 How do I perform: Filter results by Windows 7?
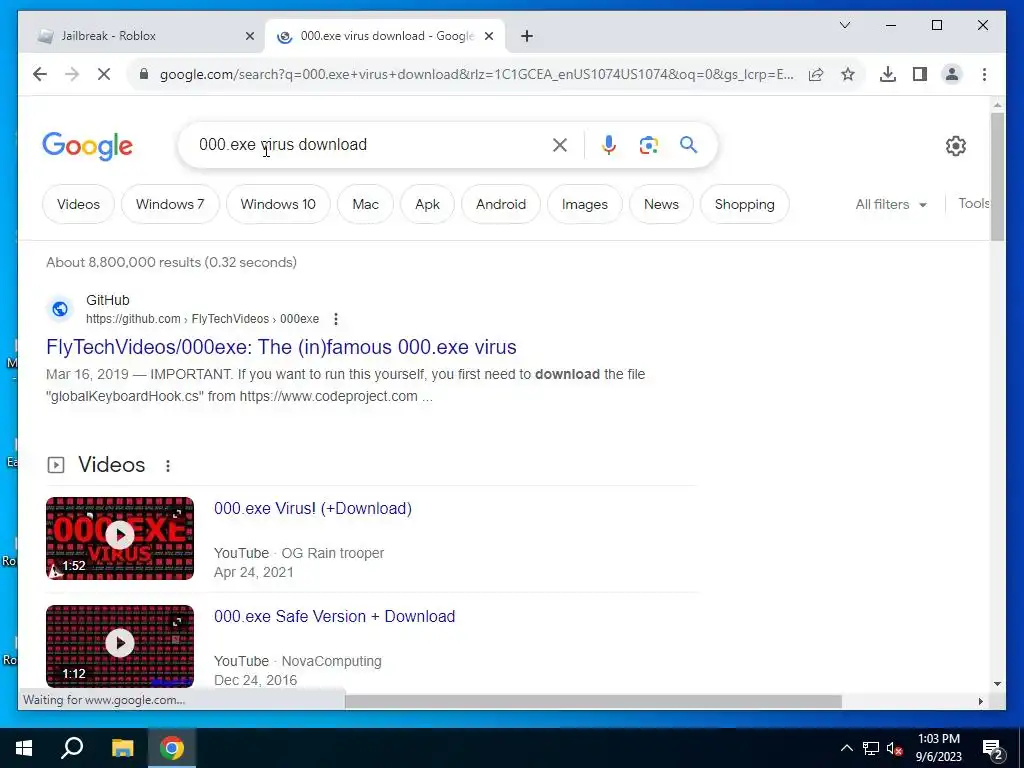tap(170, 204)
